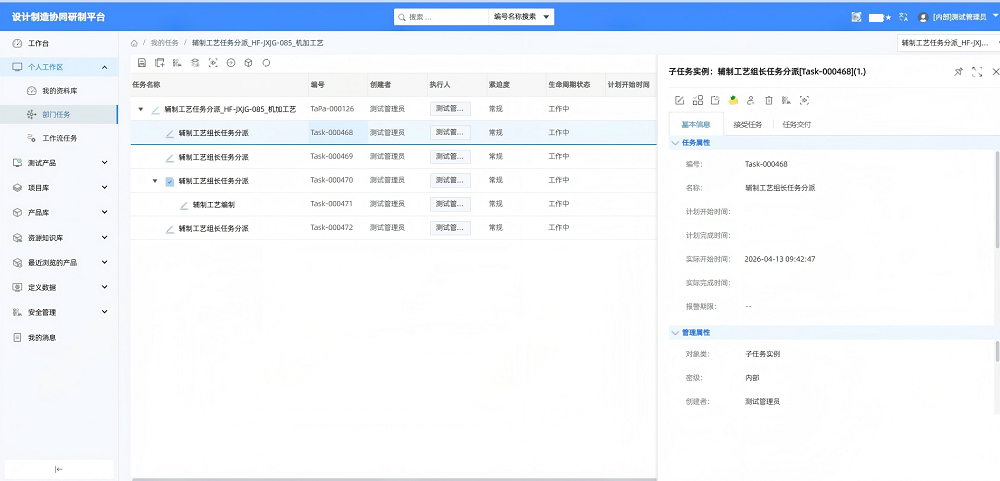Click the language translate icon in the header
The height and width of the screenshot is (481, 1000).
[x=903, y=17]
